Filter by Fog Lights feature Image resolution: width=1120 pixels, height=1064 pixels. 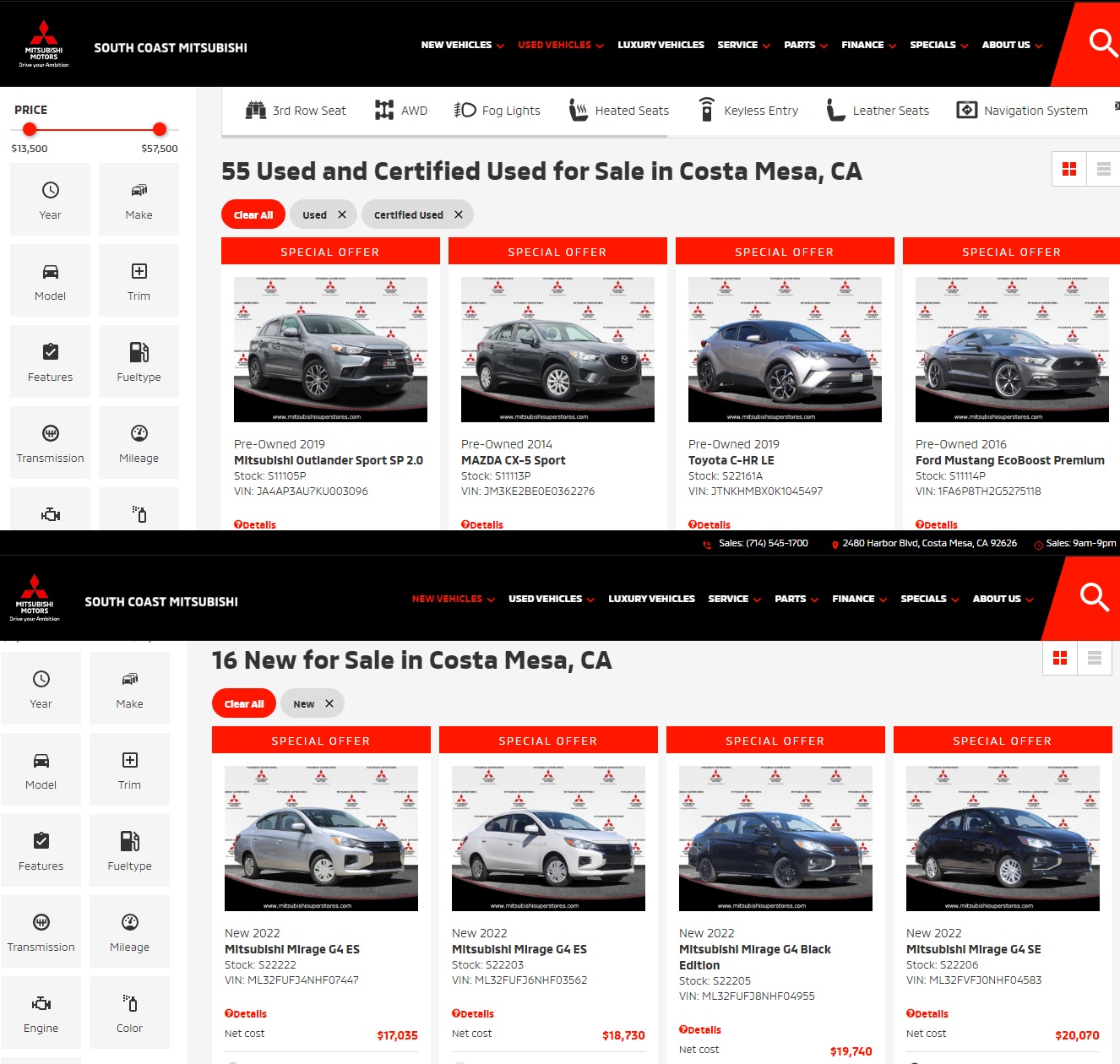coord(497,111)
